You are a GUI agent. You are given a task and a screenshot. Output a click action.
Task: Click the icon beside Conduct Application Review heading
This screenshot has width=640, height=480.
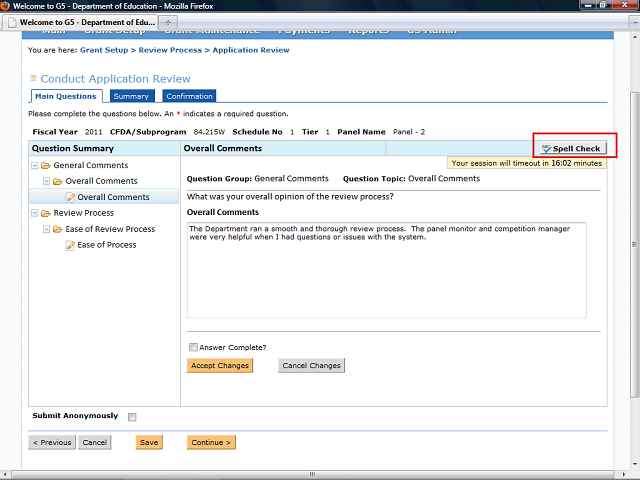tap(33, 78)
